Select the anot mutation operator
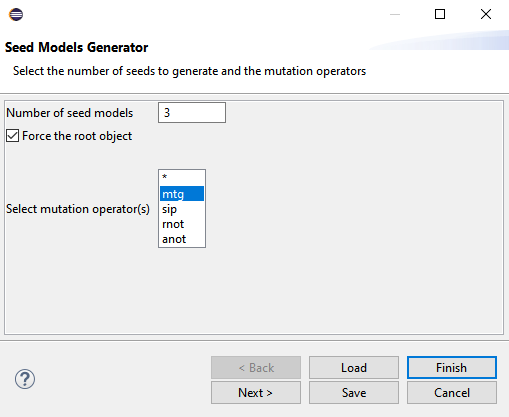This screenshot has width=509, height=417. 182,239
